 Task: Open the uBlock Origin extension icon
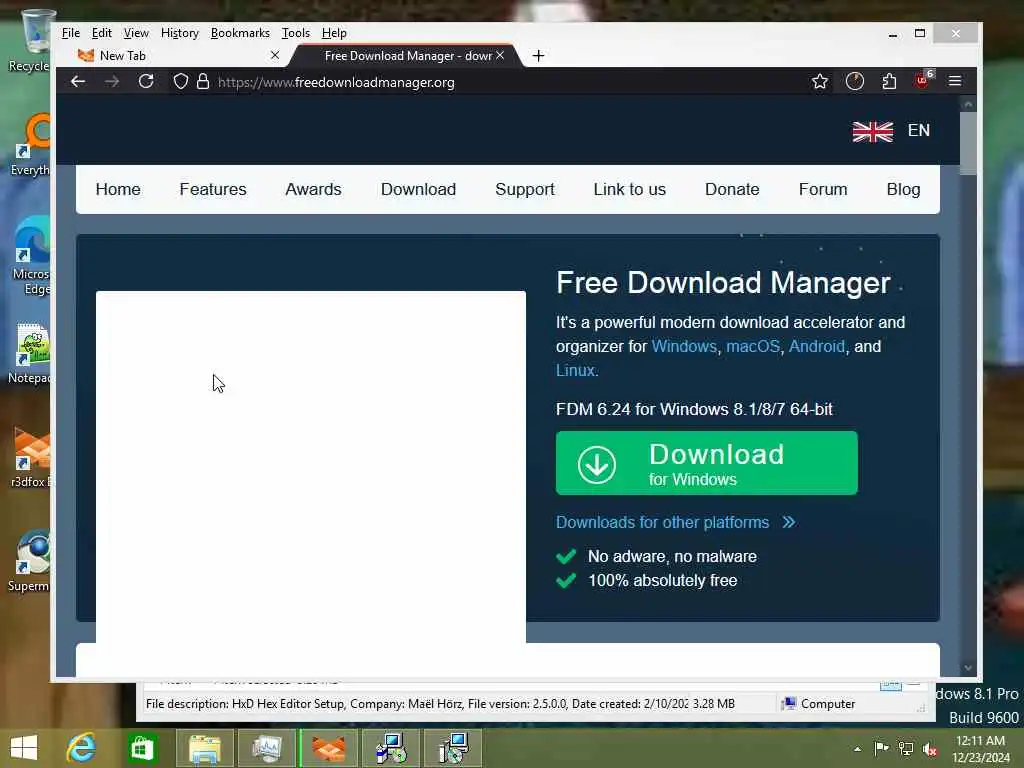click(x=923, y=80)
